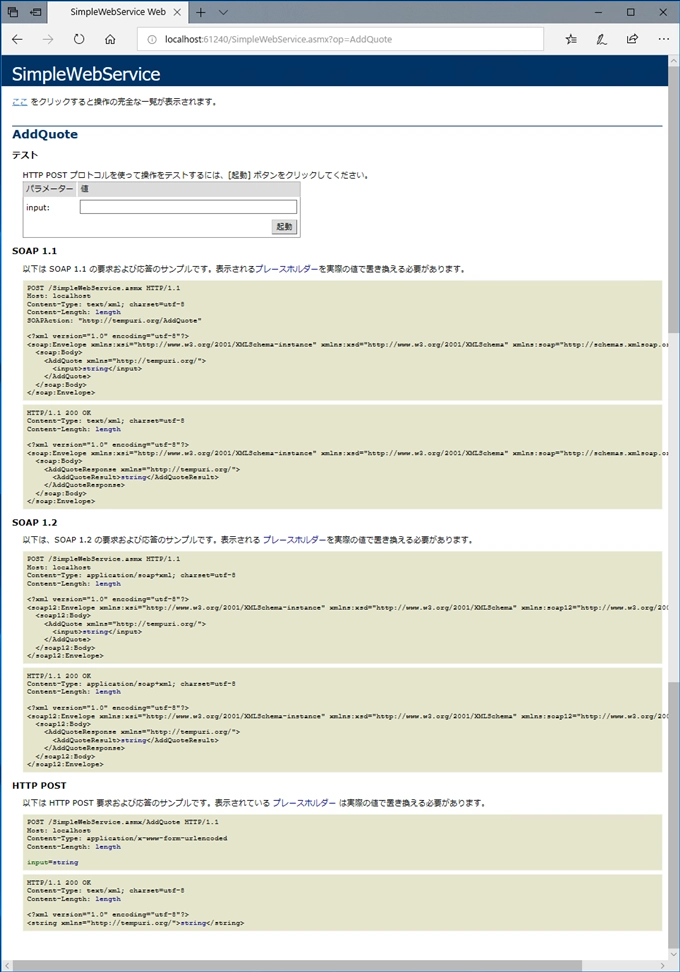Click the vertical scrollbar up arrow
Viewport: 680px width, 972px height.
click(x=674, y=61)
